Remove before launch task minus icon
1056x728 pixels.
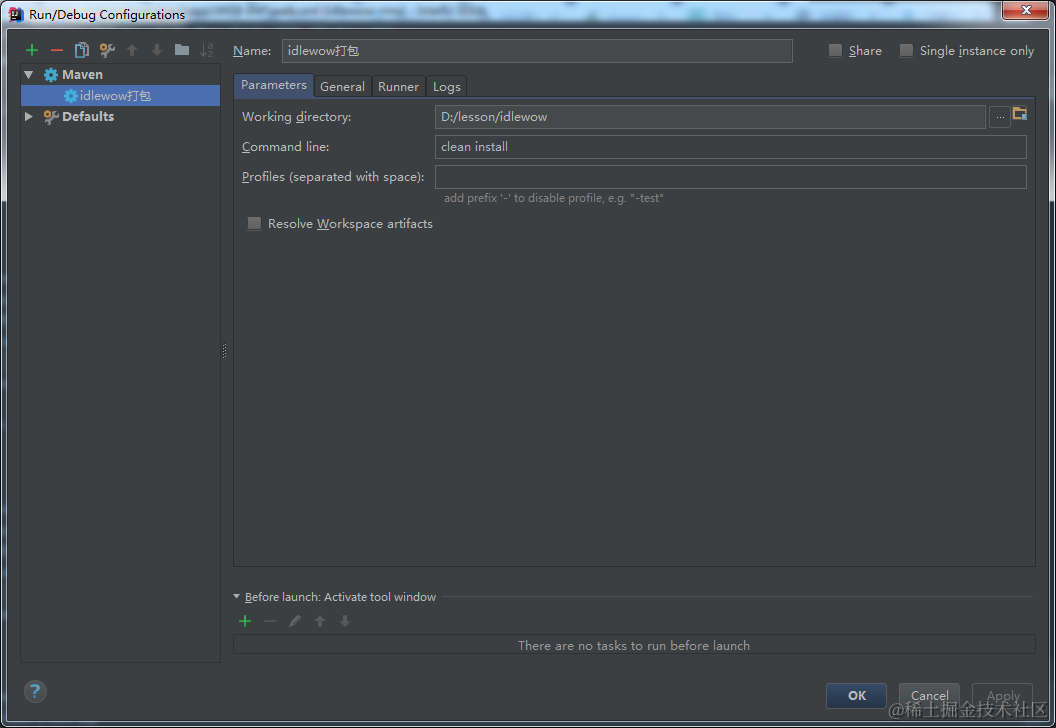[270, 621]
